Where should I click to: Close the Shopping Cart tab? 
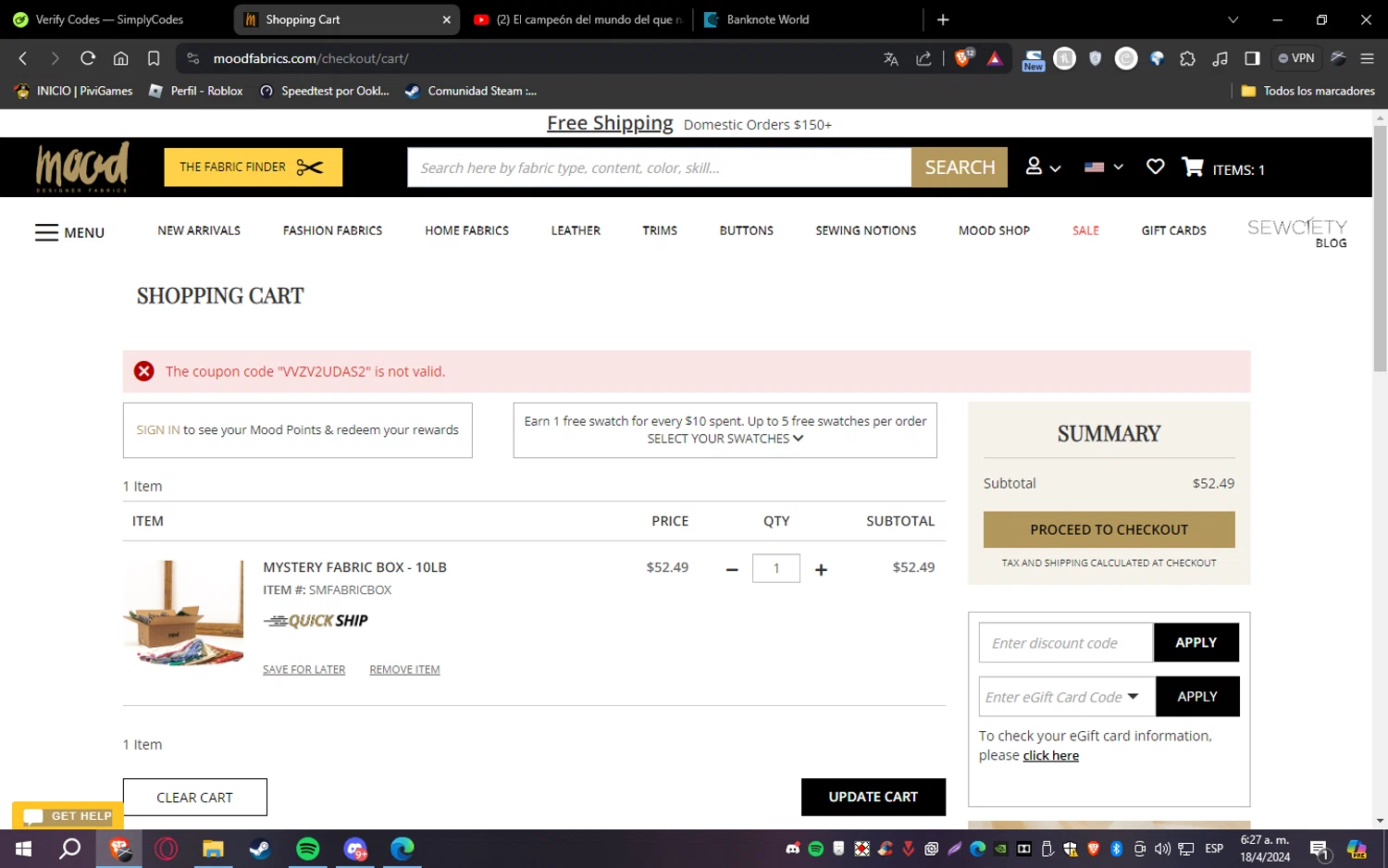(x=446, y=19)
